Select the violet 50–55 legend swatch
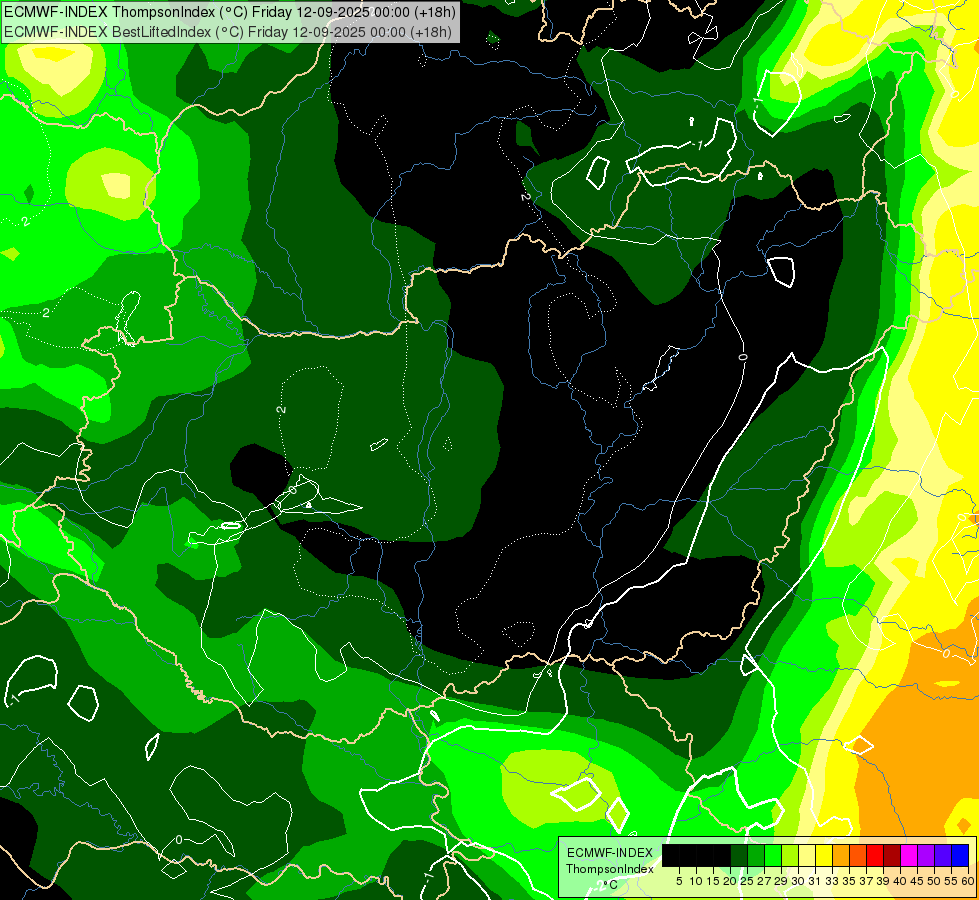This screenshot has width=979, height=900. tap(943, 855)
